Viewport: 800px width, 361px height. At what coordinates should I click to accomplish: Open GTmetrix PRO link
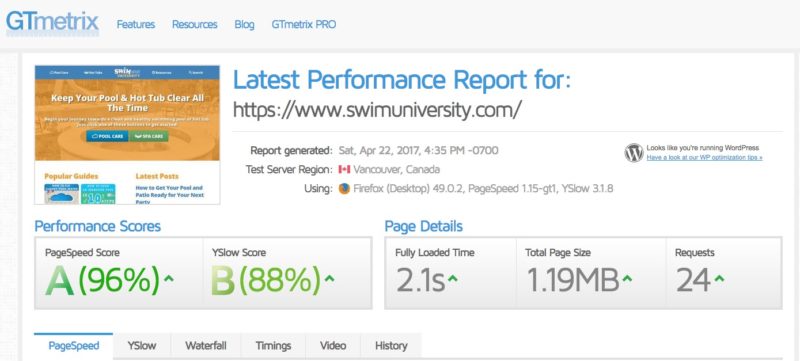click(304, 24)
